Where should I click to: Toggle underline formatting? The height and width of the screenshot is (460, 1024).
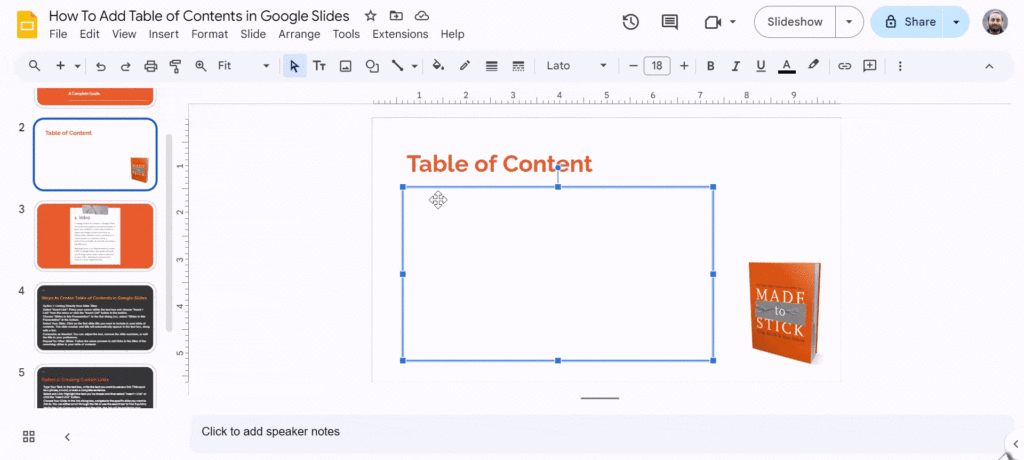761,66
